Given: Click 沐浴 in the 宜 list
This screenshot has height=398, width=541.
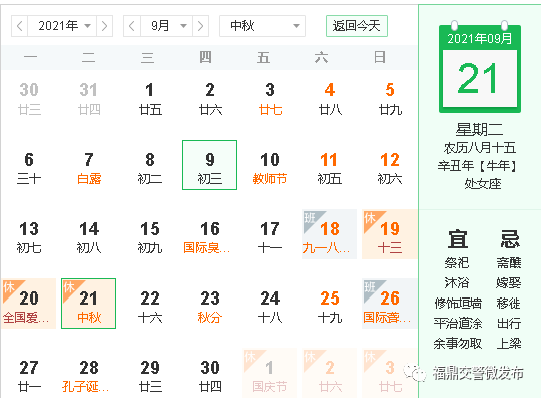Looking at the screenshot, I should (457, 283).
